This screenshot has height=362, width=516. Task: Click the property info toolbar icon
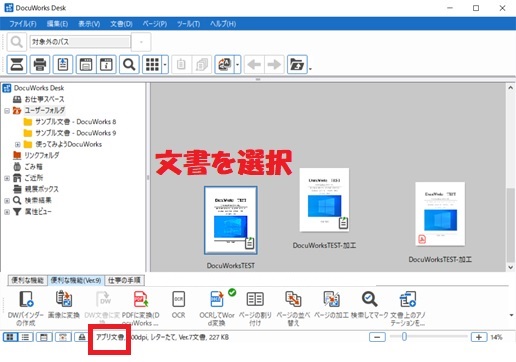tap(106, 64)
